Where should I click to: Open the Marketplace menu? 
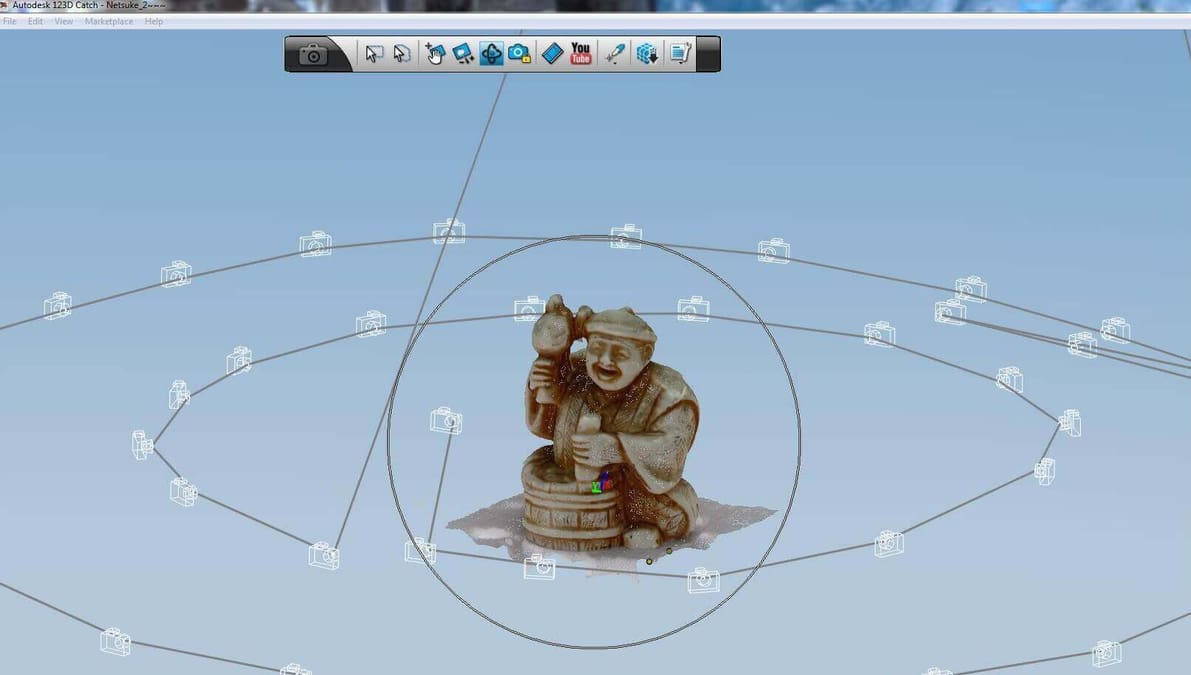coord(107,21)
